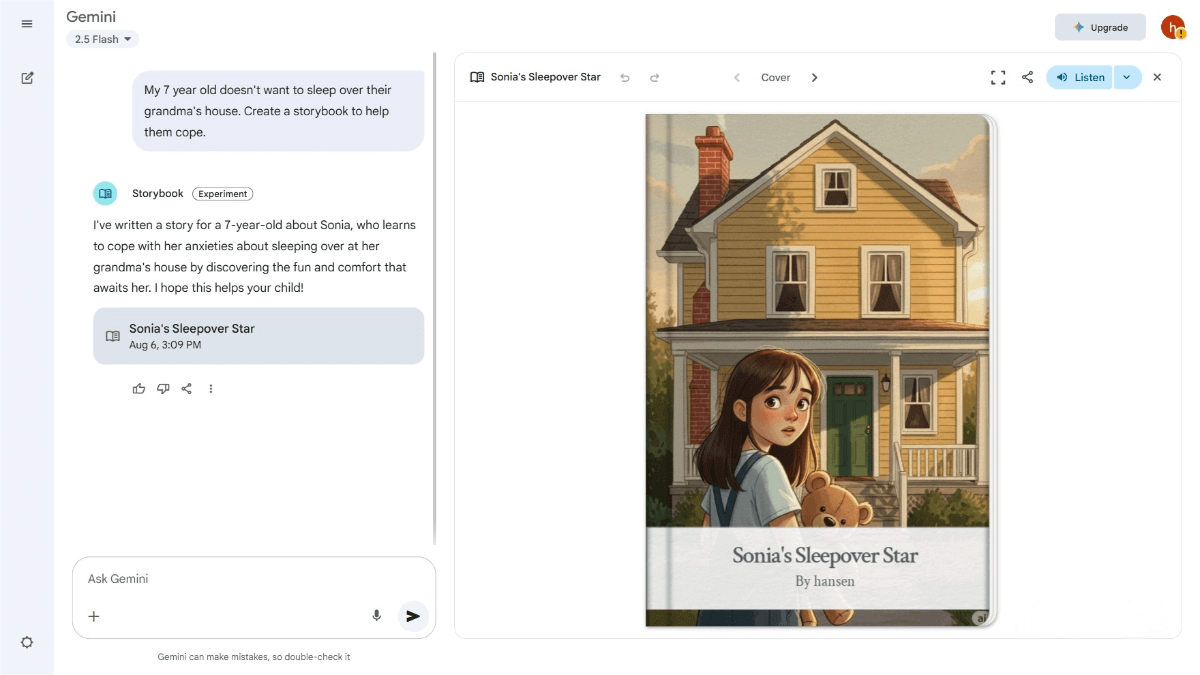
Task: Send the message with the send icon
Action: point(413,616)
